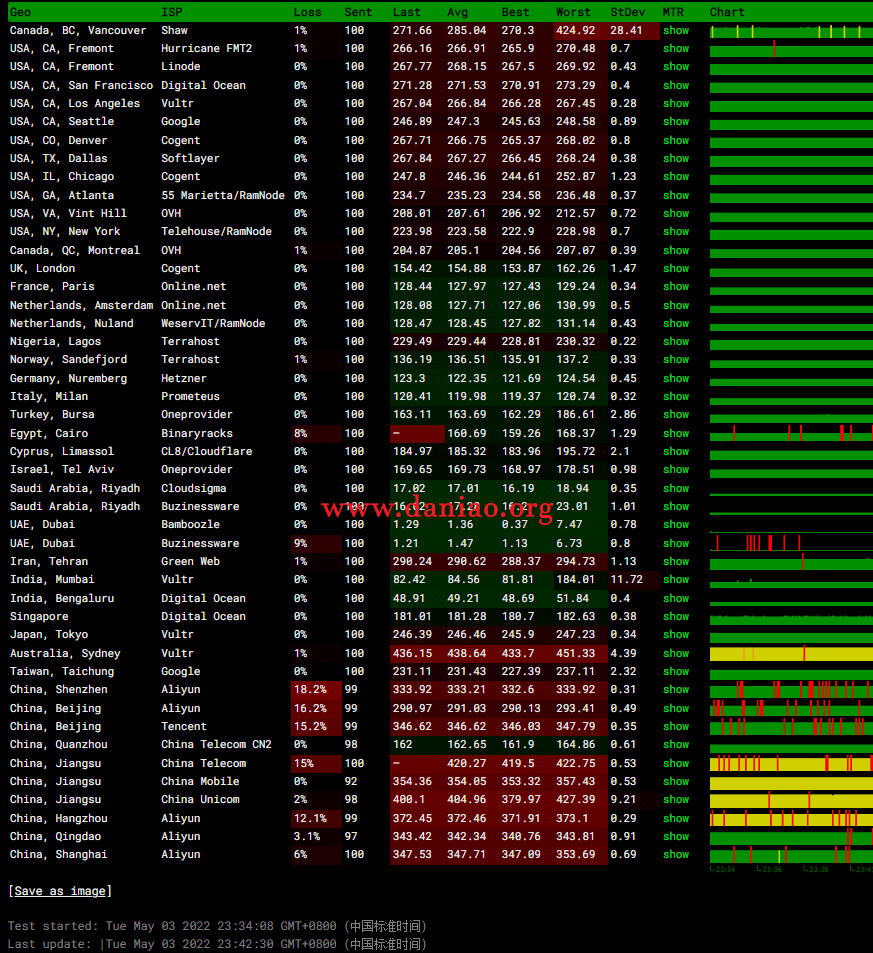Click show for China, Hangzhou

[676, 819]
